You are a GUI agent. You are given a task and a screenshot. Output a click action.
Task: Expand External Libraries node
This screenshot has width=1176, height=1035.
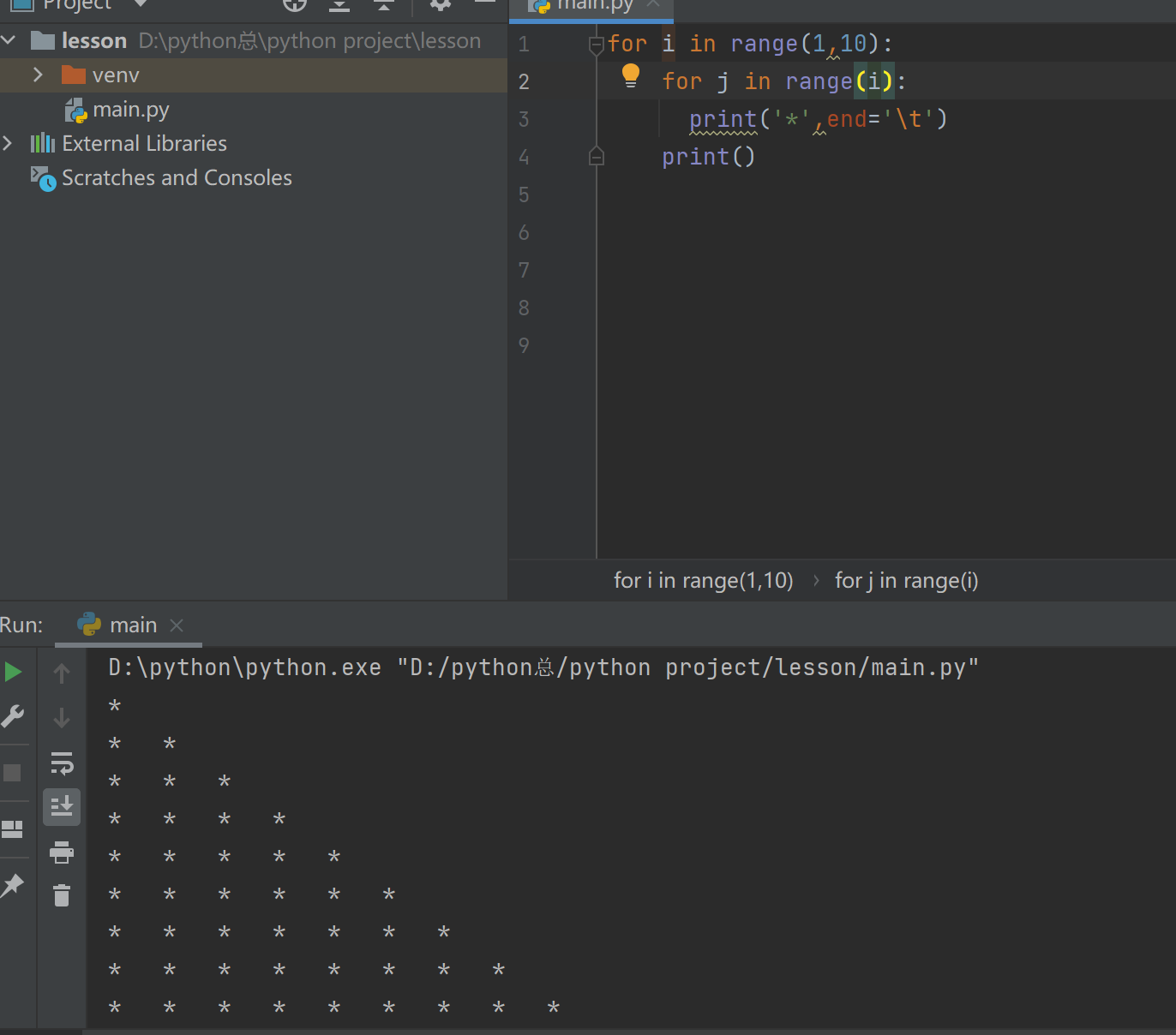[8, 143]
